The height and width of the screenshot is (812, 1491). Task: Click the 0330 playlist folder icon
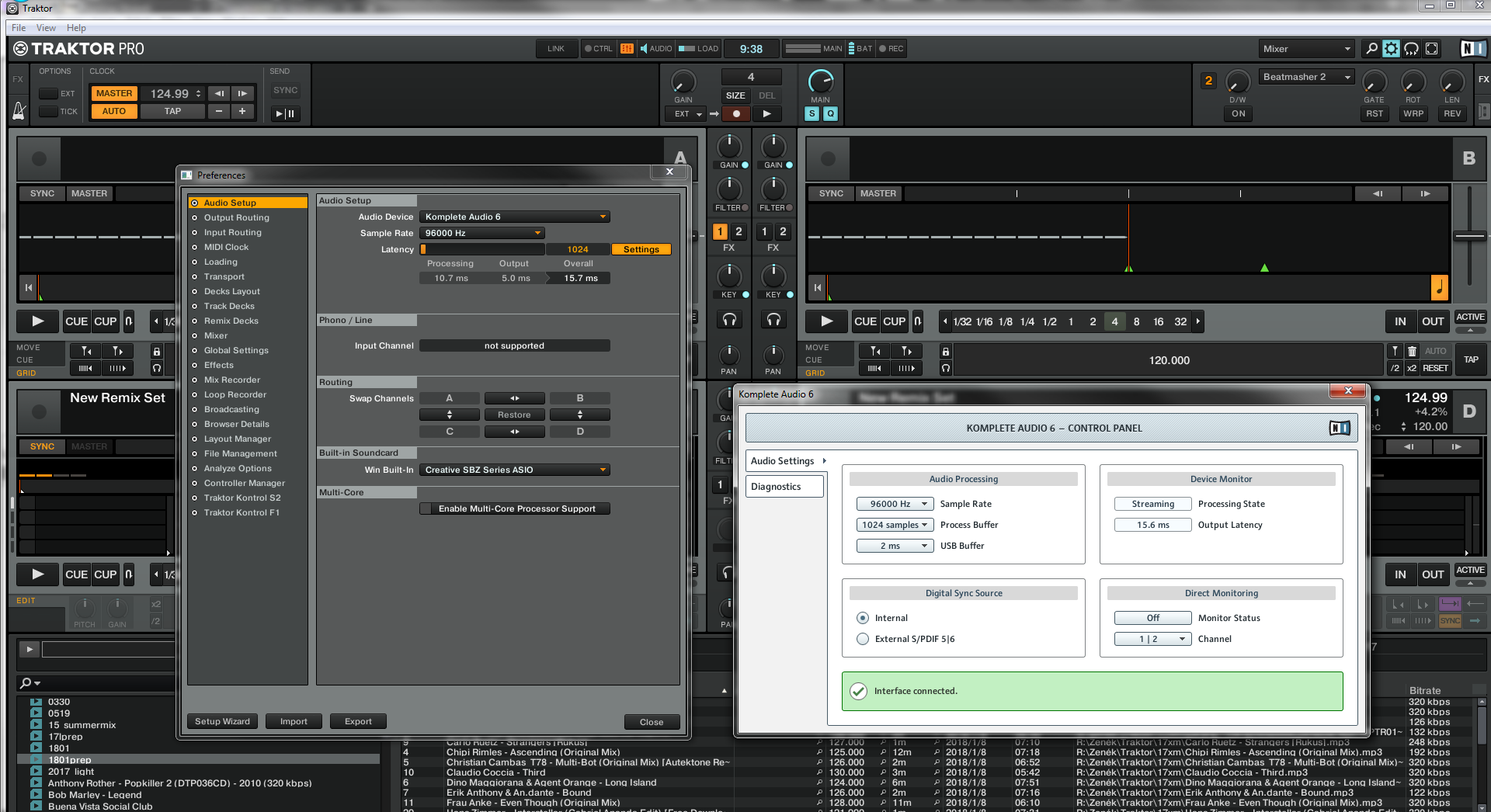click(36, 702)
